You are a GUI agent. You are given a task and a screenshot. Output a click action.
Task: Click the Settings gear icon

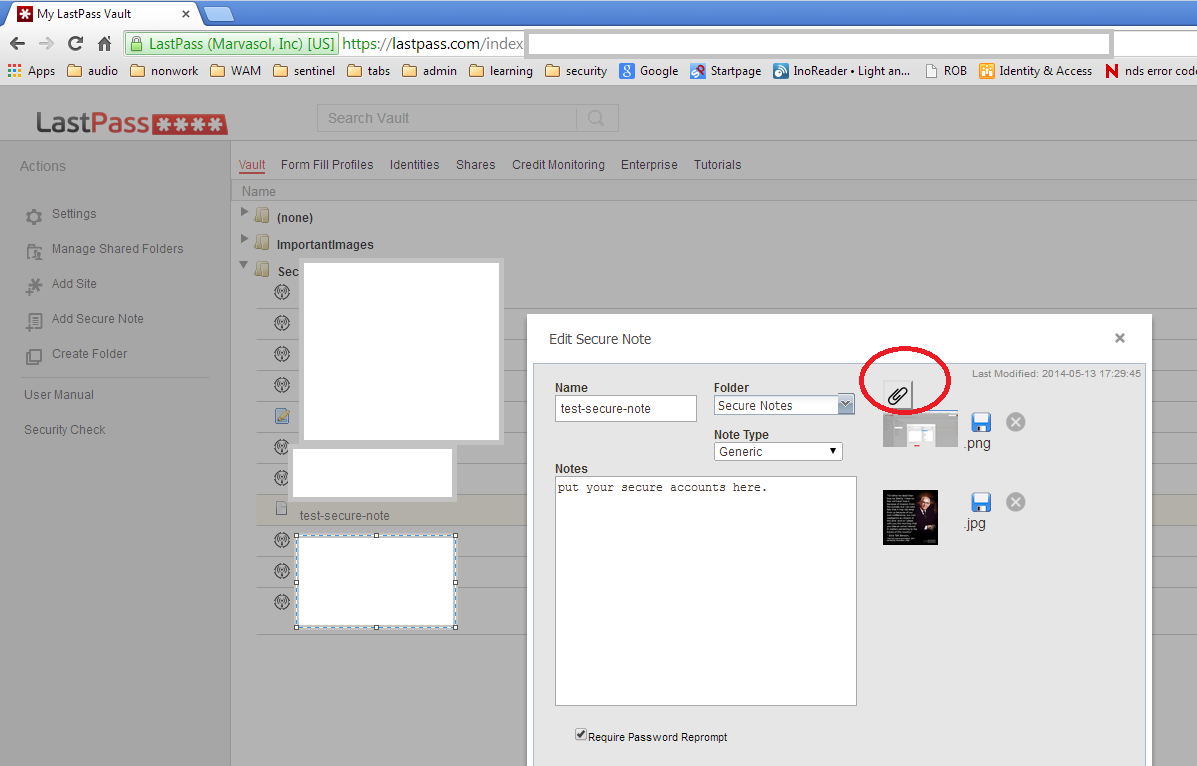[x=34, y=217]
